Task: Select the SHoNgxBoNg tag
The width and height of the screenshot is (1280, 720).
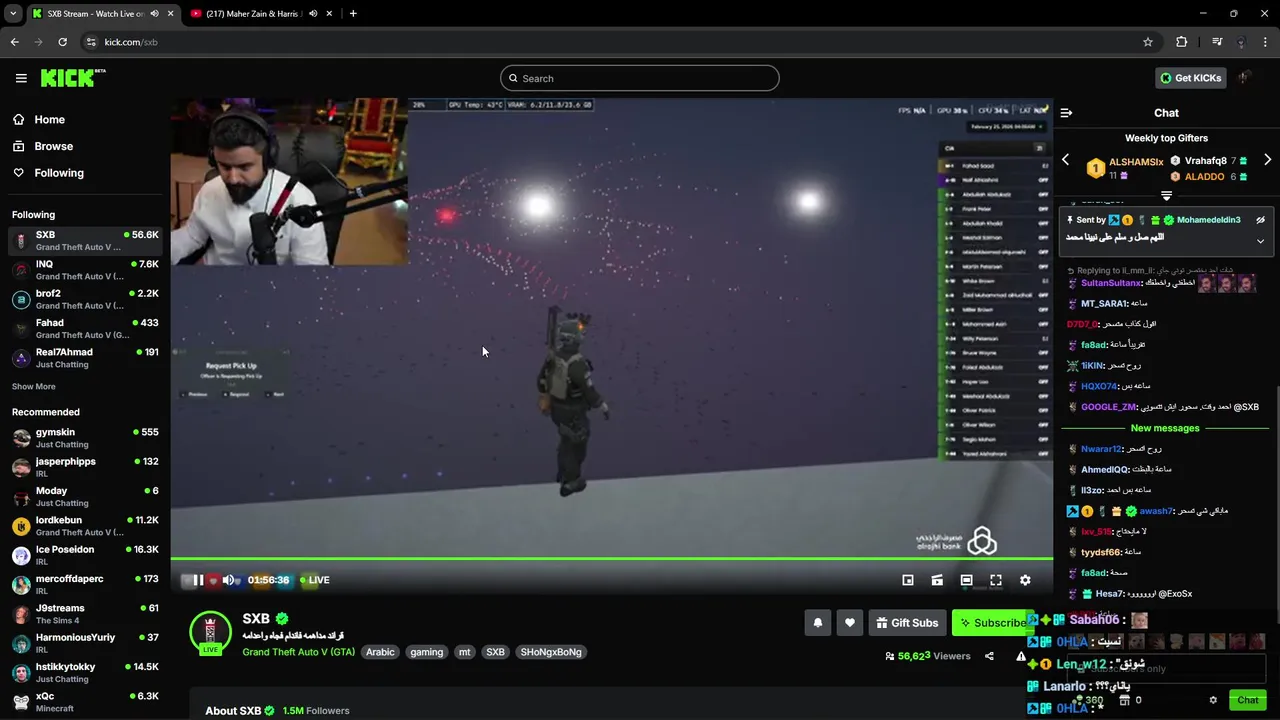Action: (x=551, y=652)
